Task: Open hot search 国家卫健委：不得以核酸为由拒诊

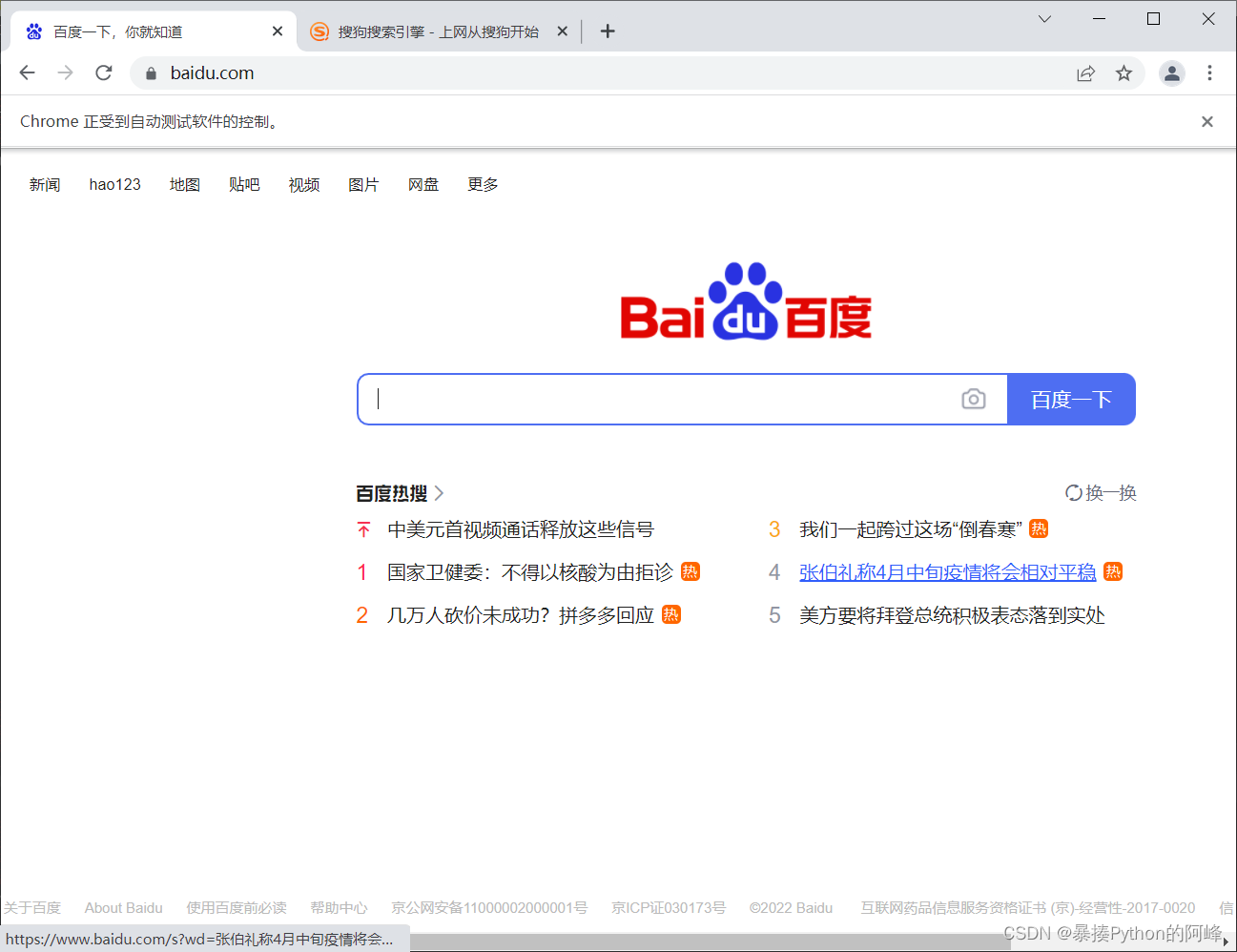Action: (530, 572)
